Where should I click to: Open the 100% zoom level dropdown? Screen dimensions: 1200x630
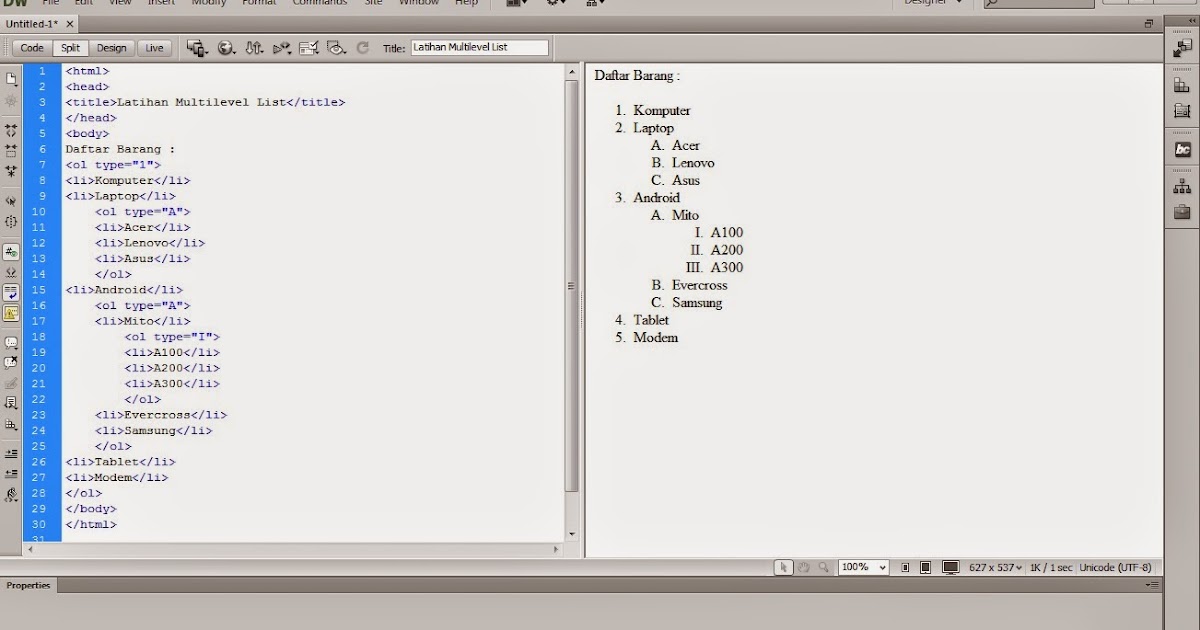pos(863,567)
